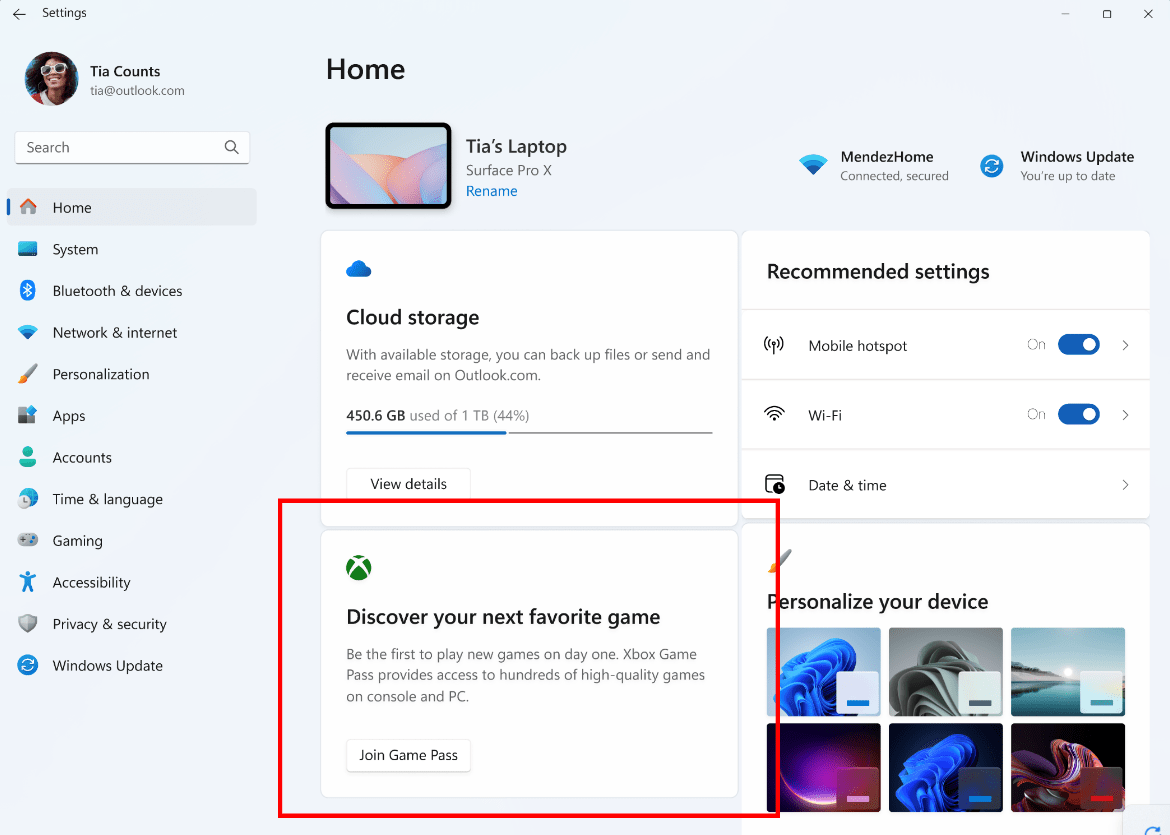Click the cloud storage usage bar
Image resolution: width=1170 pixels, height=835 pixels.
[x=529, y=432]
